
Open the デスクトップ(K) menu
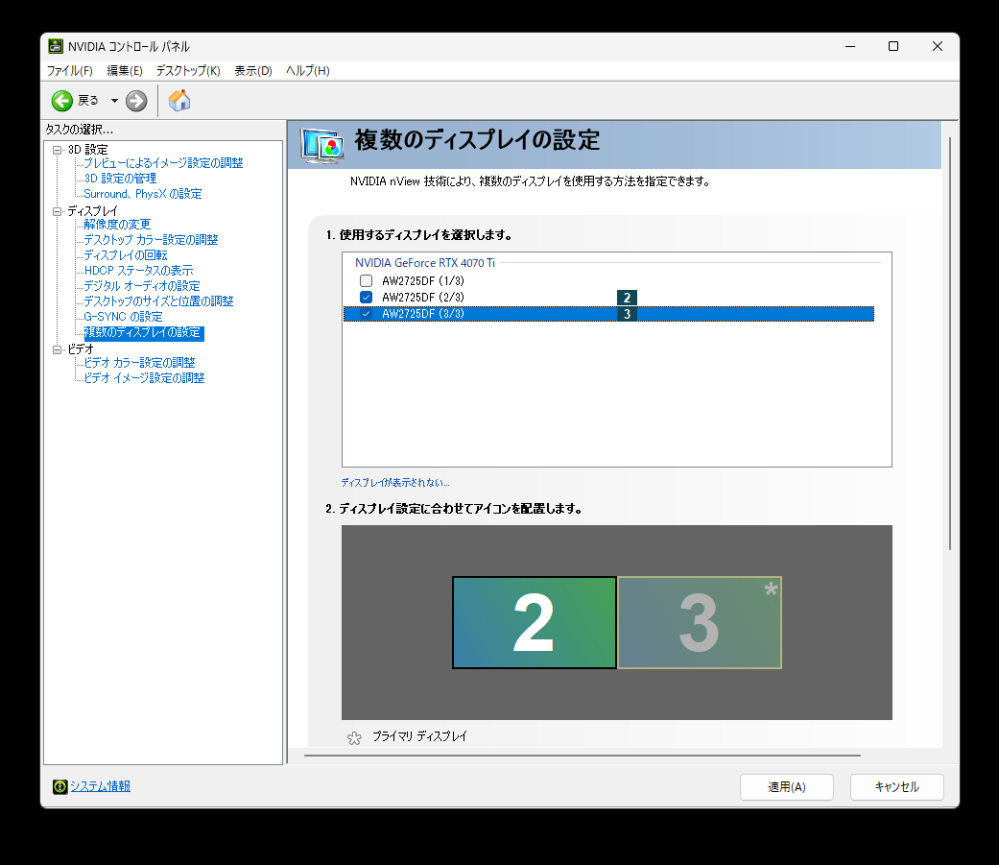click(x=188, y=71)
